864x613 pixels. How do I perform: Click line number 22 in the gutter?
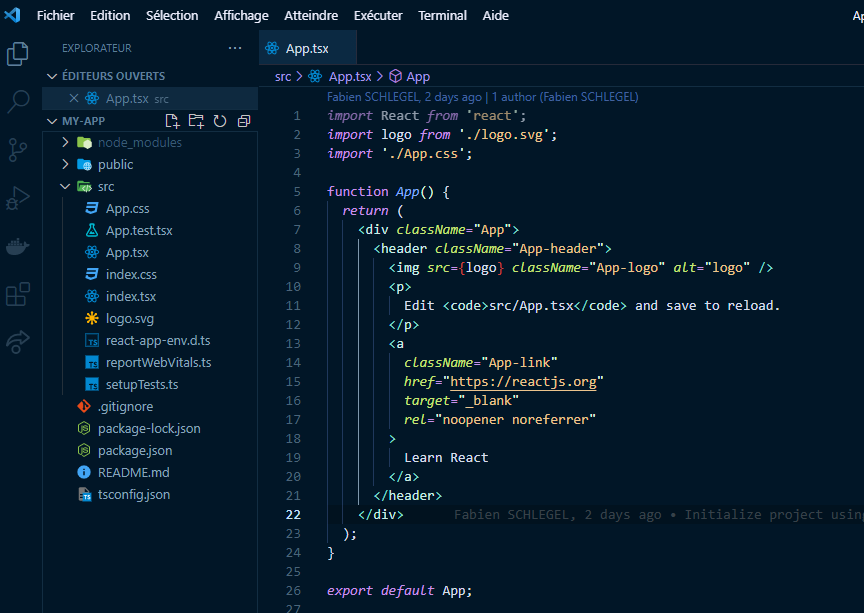click(293, 514)
